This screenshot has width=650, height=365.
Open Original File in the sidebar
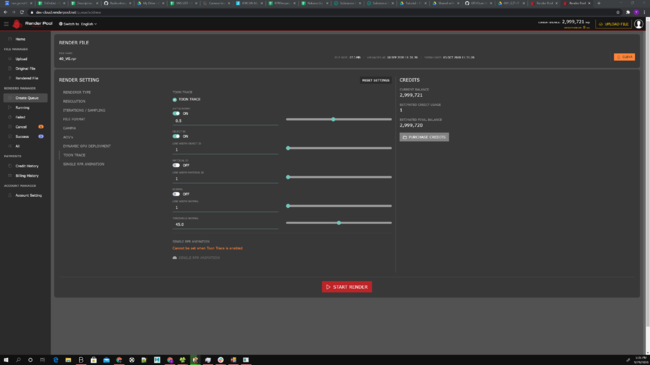pyautogui.click(x=25, y=68)
